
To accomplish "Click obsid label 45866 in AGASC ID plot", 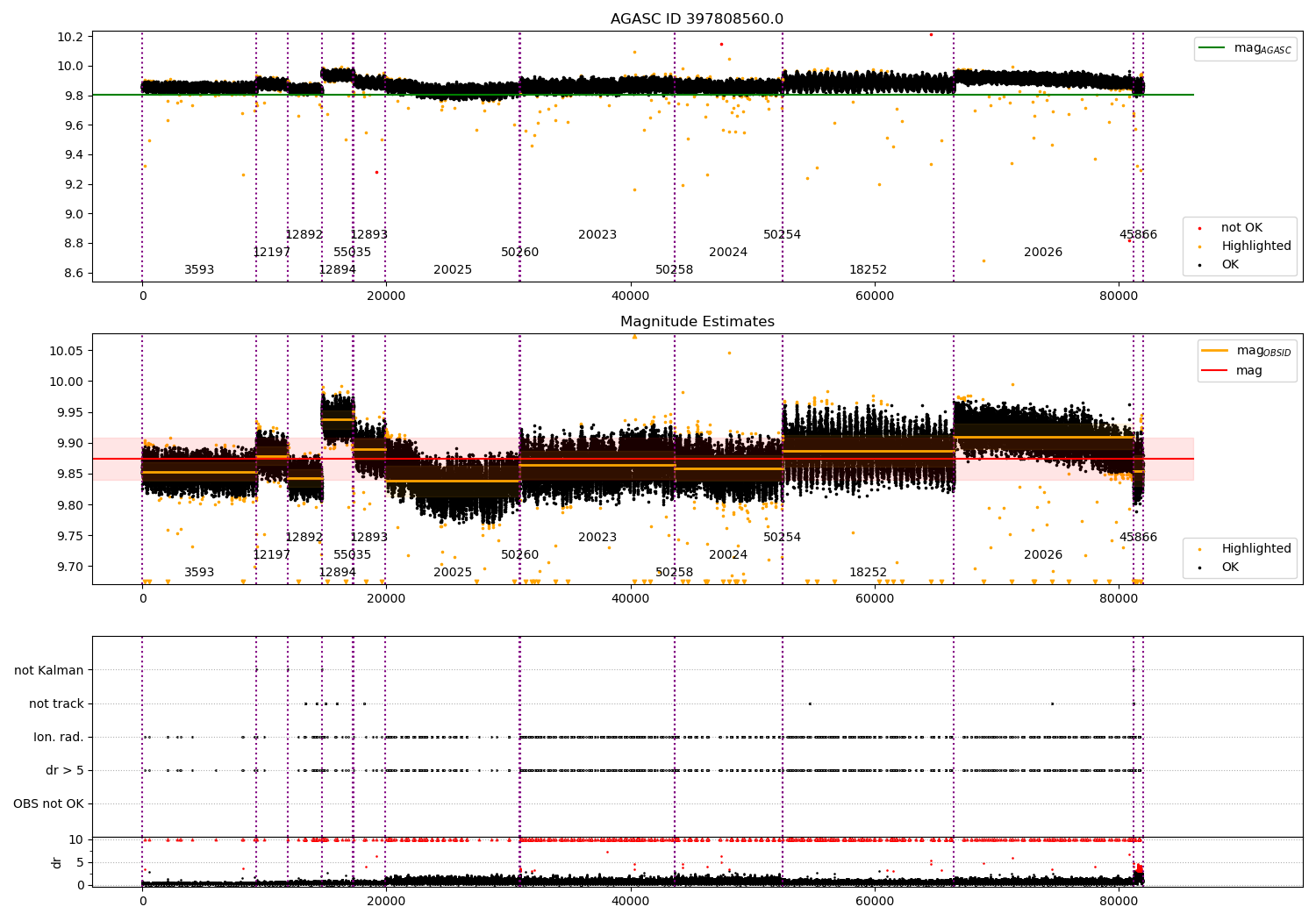I will coord(1138,235).
